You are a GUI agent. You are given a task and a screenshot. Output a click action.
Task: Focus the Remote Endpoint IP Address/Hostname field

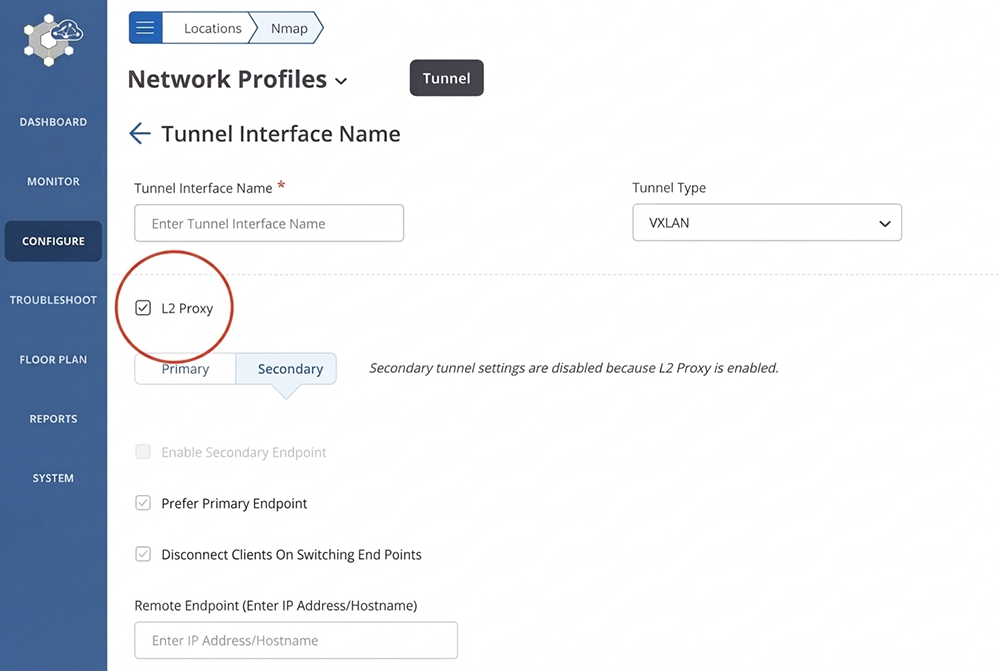coord(296,640)
